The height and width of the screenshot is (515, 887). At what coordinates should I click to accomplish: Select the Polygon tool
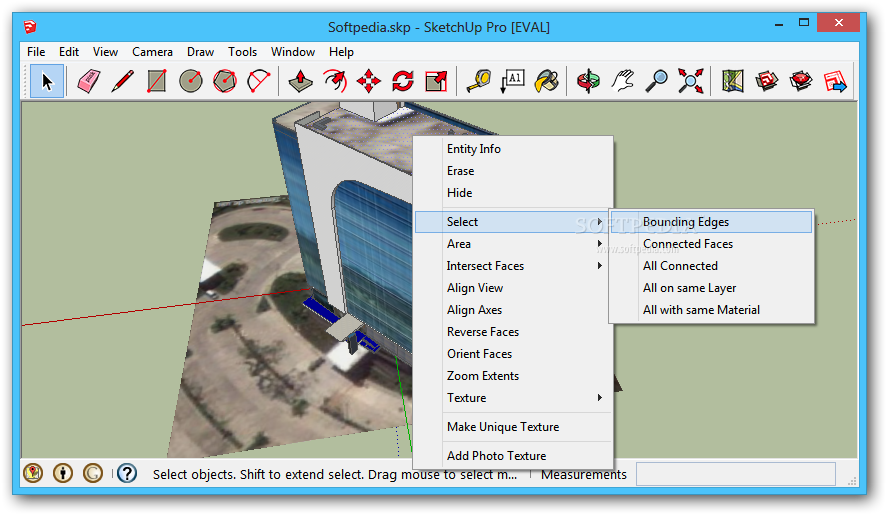point(225,81)
